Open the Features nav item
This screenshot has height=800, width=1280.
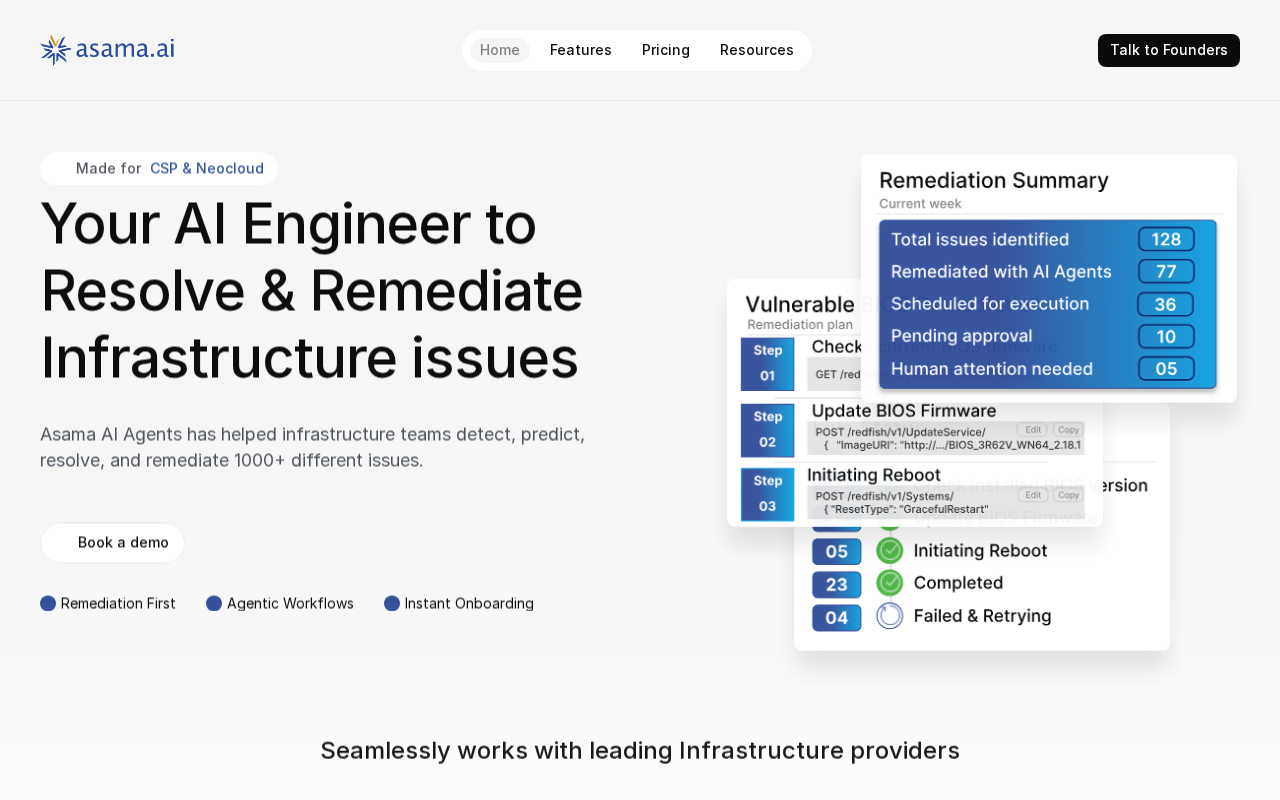[x=581, y=50]
